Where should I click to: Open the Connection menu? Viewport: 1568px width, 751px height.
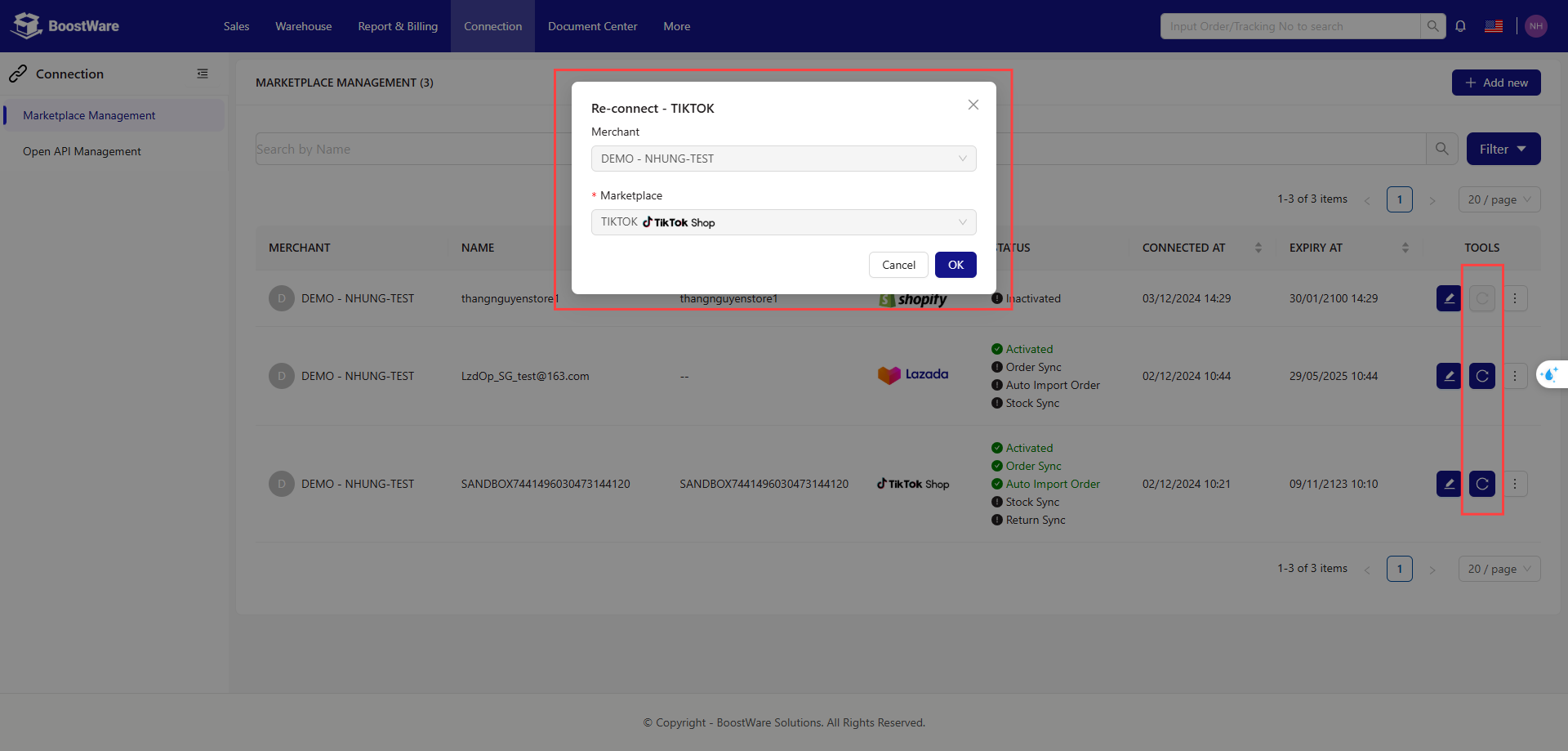[x=492, y=26]
